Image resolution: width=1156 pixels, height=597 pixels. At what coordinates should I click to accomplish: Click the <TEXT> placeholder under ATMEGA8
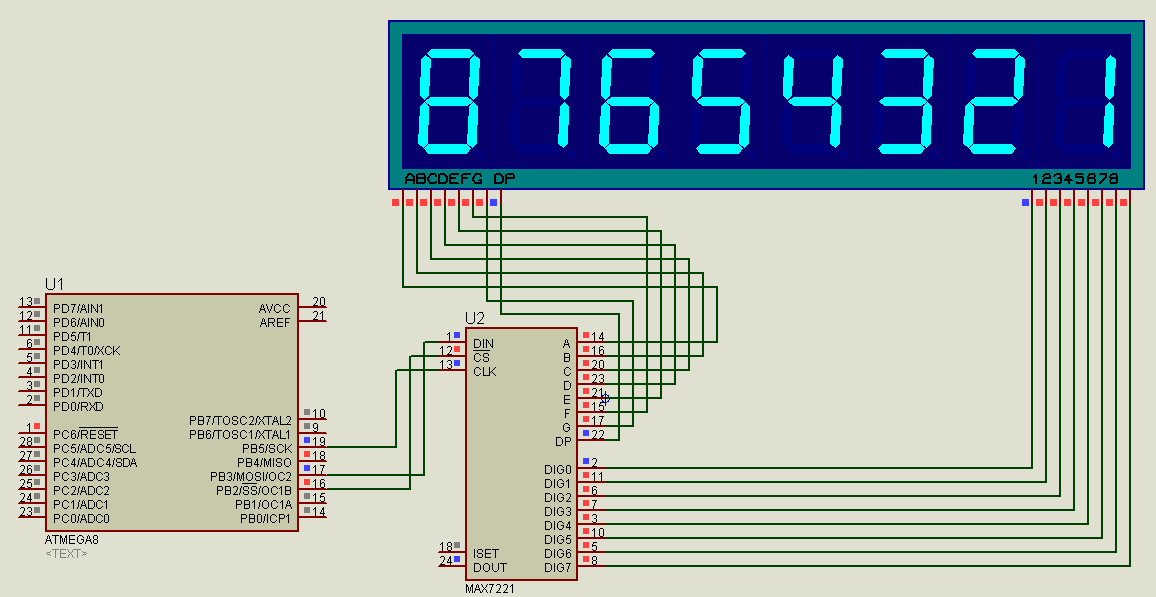pyautogui.click(x=66, y=554)
